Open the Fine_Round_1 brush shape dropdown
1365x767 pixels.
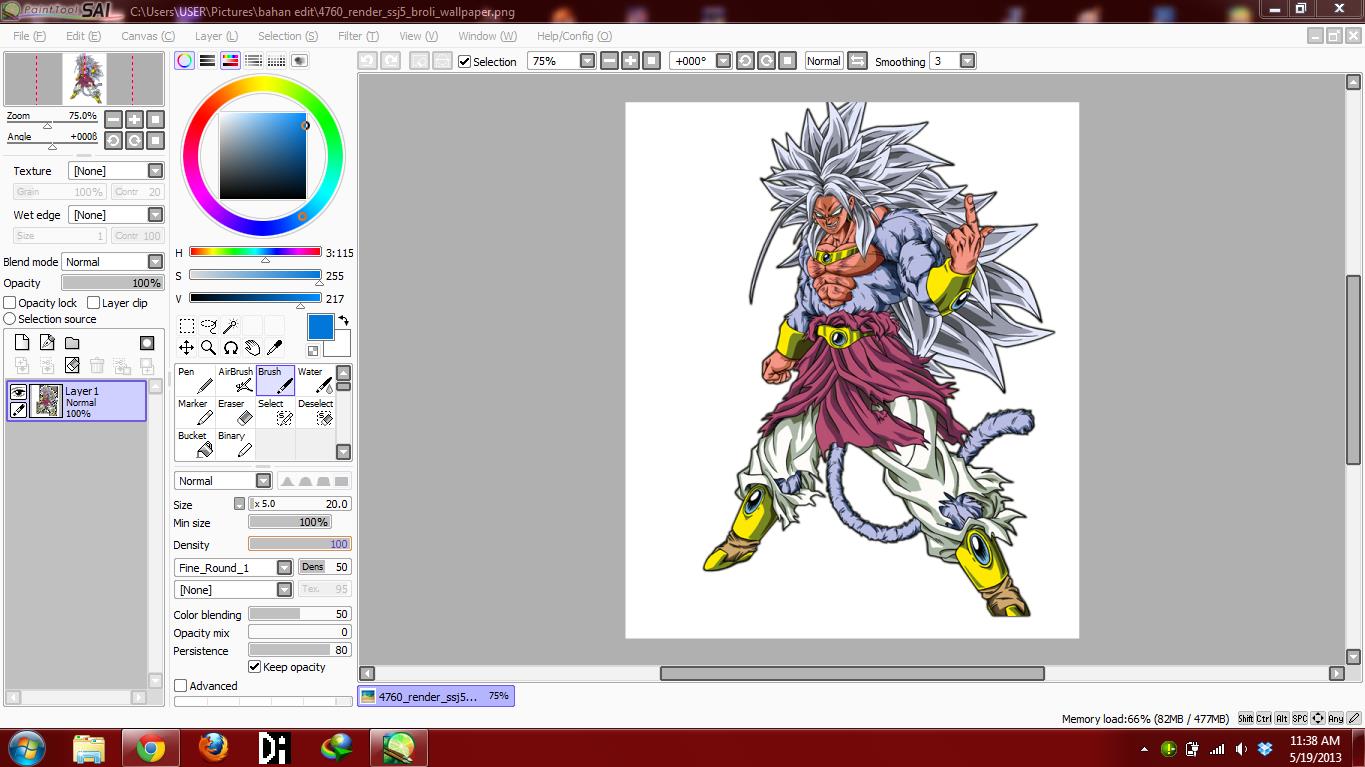(x=284, y=568)
